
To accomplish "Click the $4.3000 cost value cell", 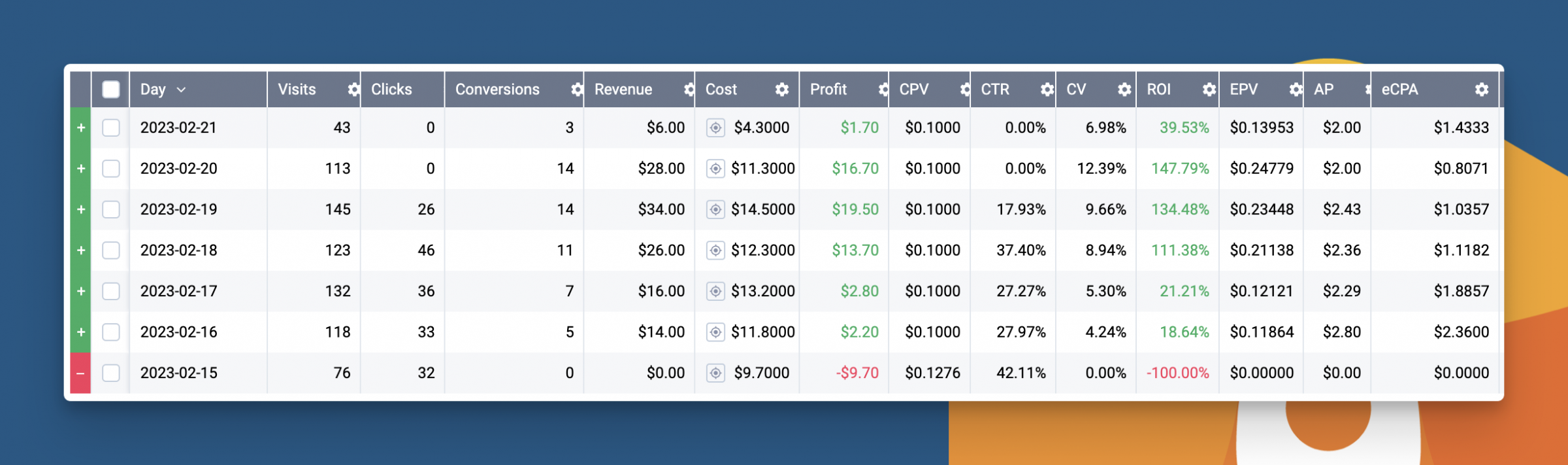I will 761,128.
